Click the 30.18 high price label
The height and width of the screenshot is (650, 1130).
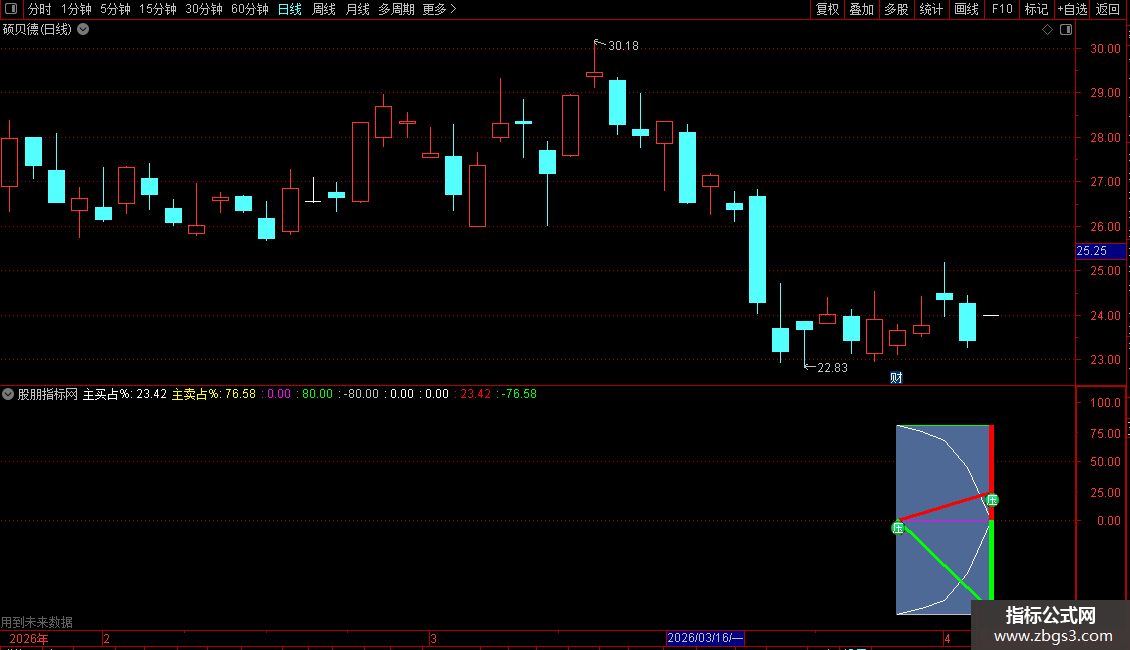623,46
